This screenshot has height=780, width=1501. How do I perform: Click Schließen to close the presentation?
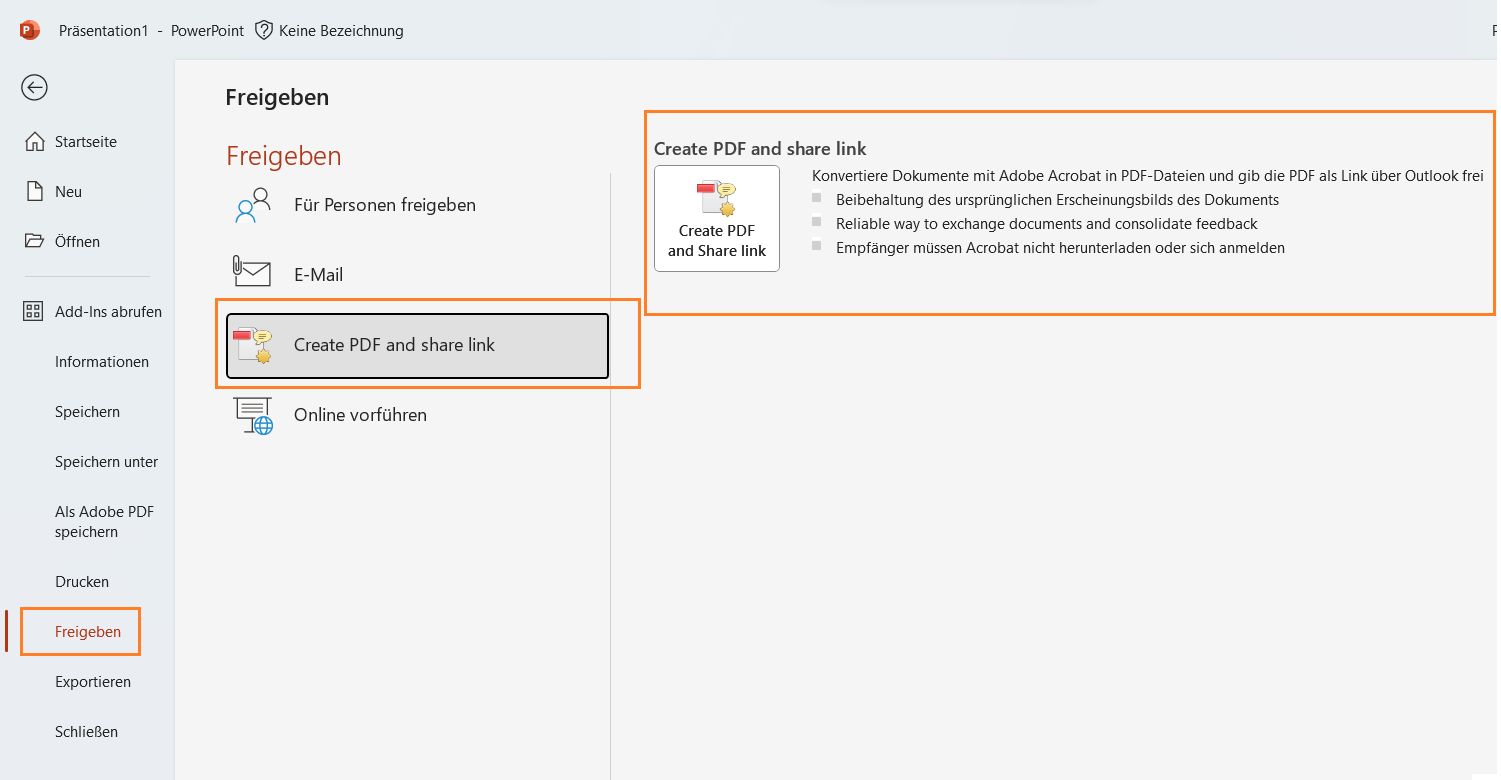tap(86, 731)
